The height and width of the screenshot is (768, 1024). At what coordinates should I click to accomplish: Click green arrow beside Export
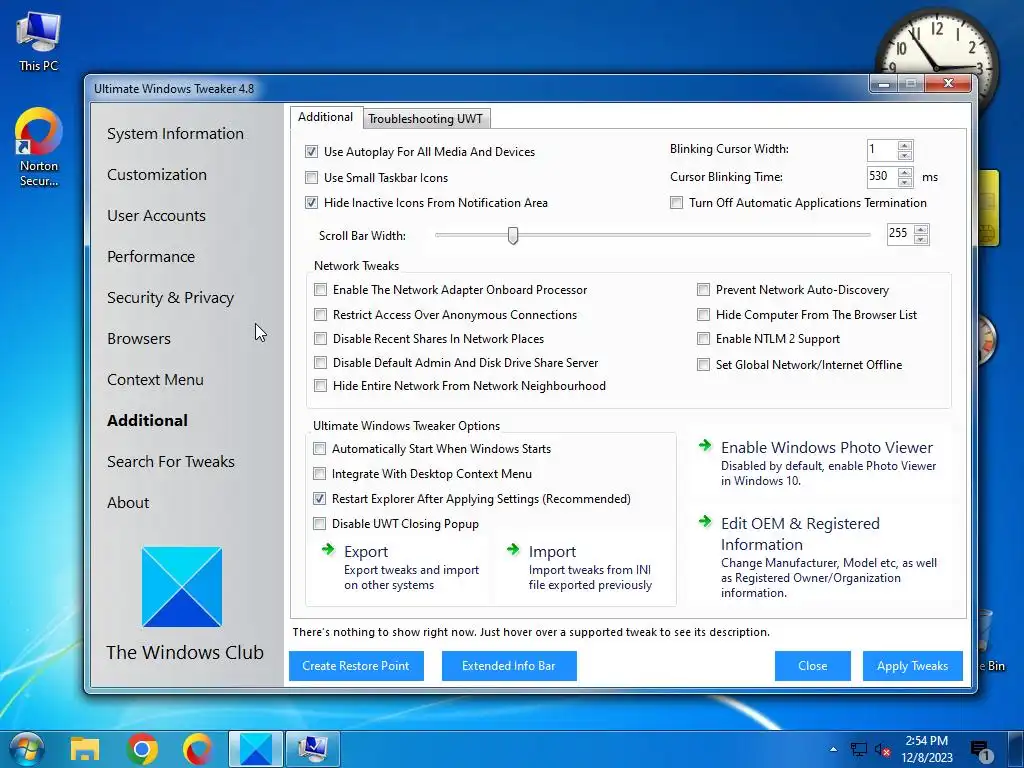point(328,550)
